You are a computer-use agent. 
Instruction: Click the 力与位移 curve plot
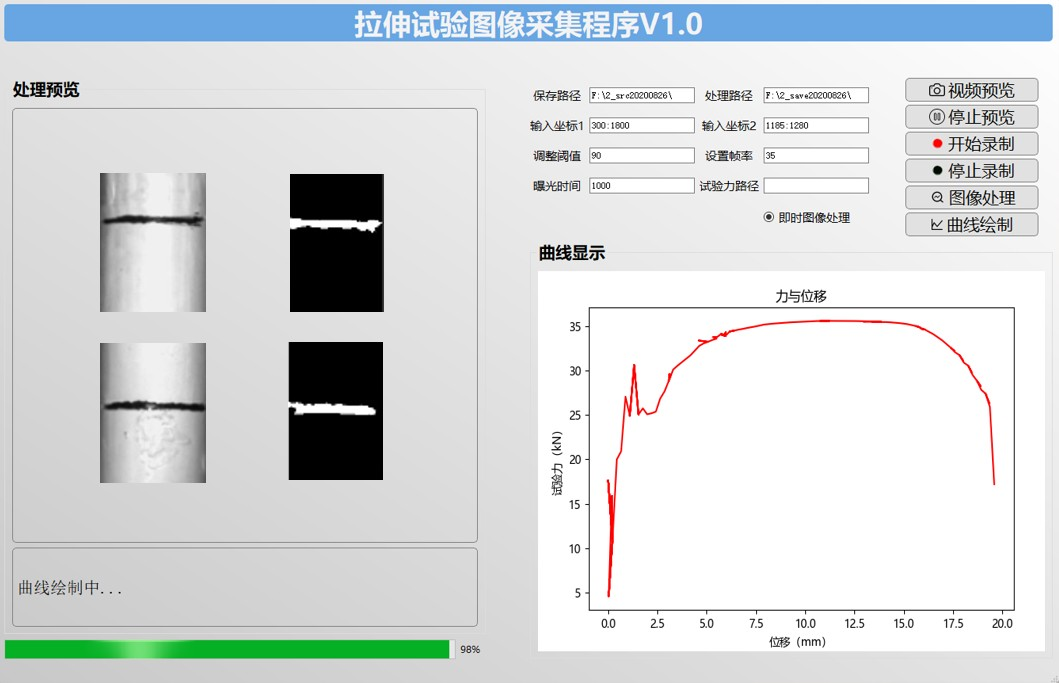800,460
